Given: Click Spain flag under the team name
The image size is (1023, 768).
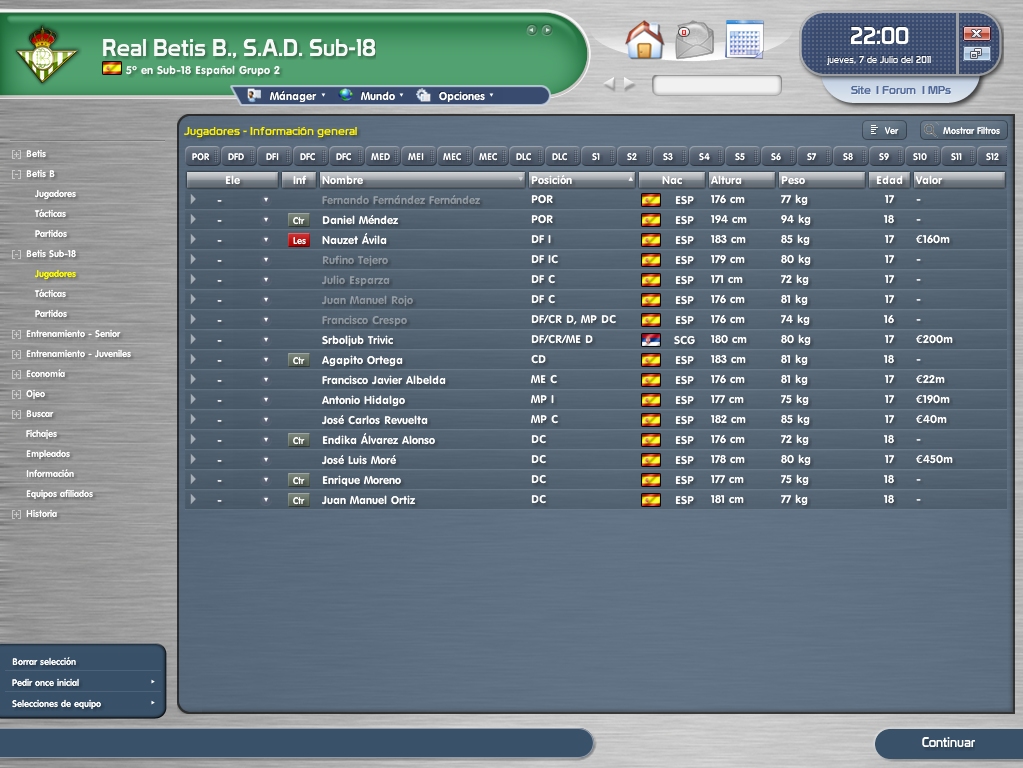Looking at the screenshot, I should (x=112, y=68).
